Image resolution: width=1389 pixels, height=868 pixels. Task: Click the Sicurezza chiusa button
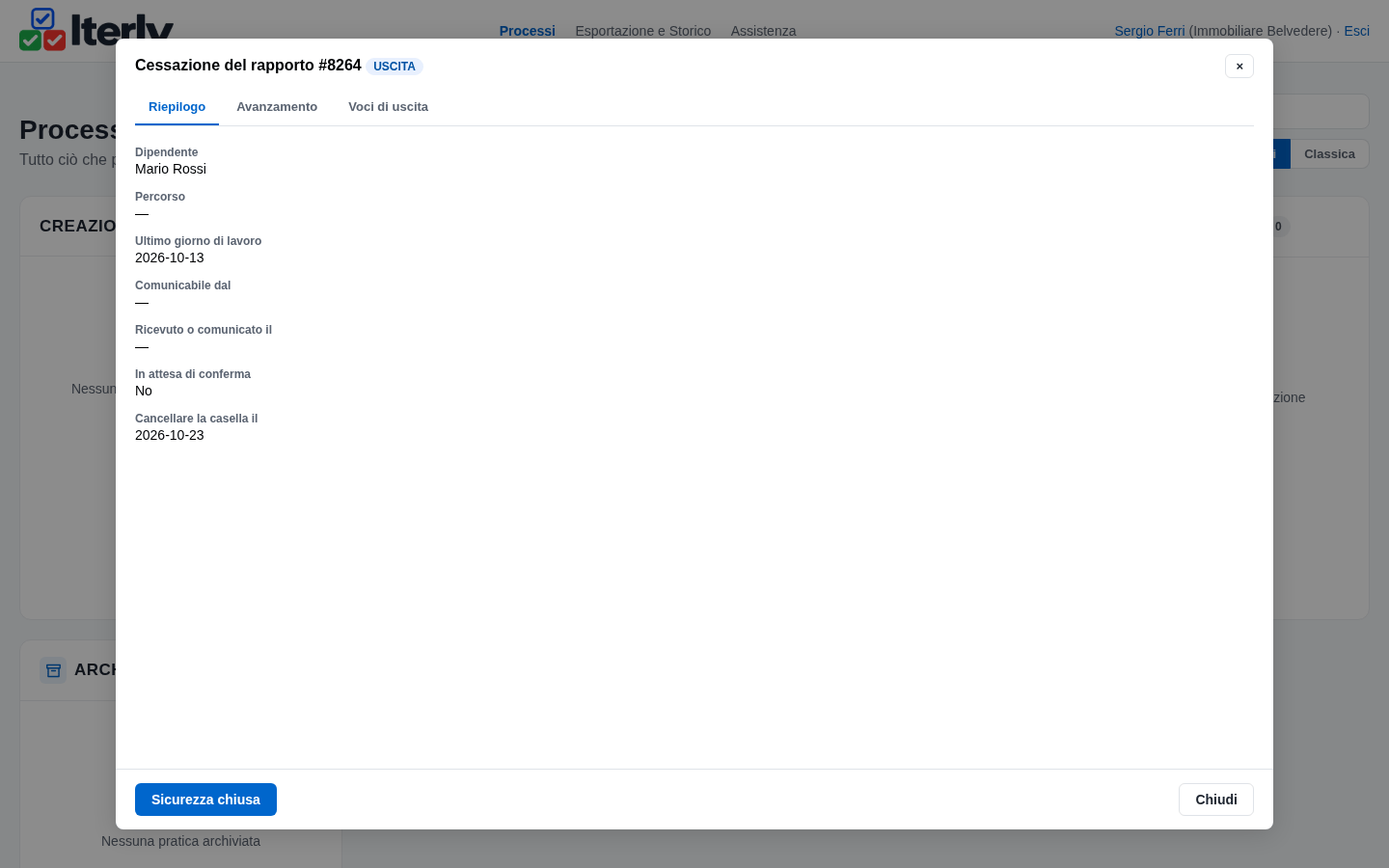[205, 800]
